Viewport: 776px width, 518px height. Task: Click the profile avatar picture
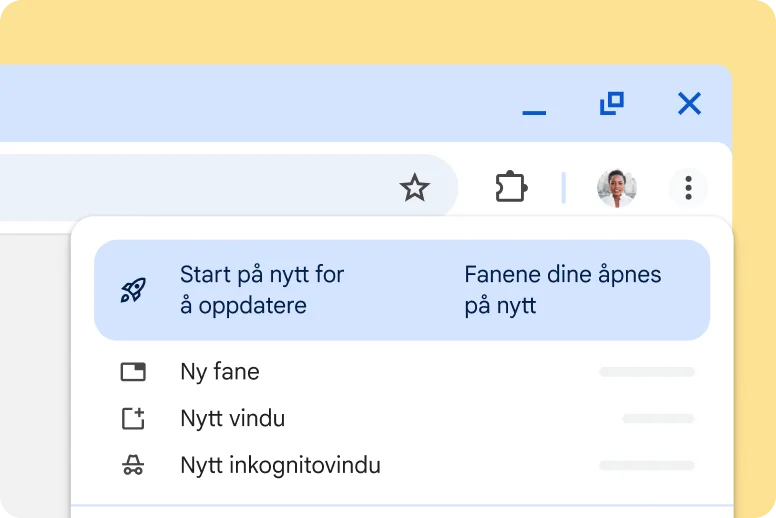616,187
